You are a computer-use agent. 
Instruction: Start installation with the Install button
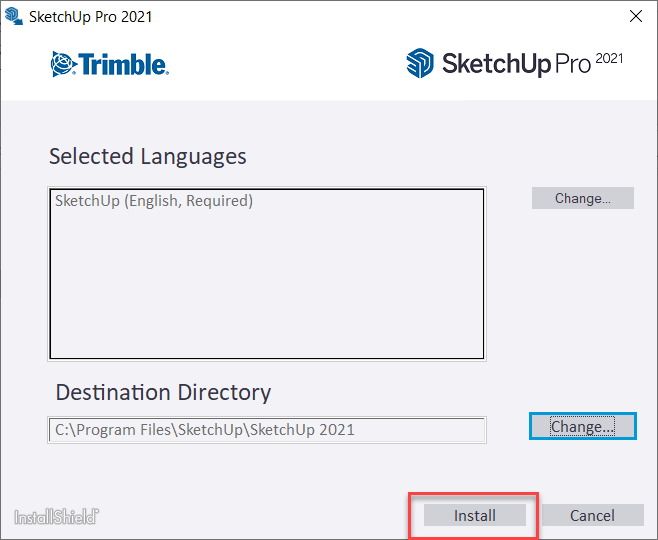tap(474, 515)
